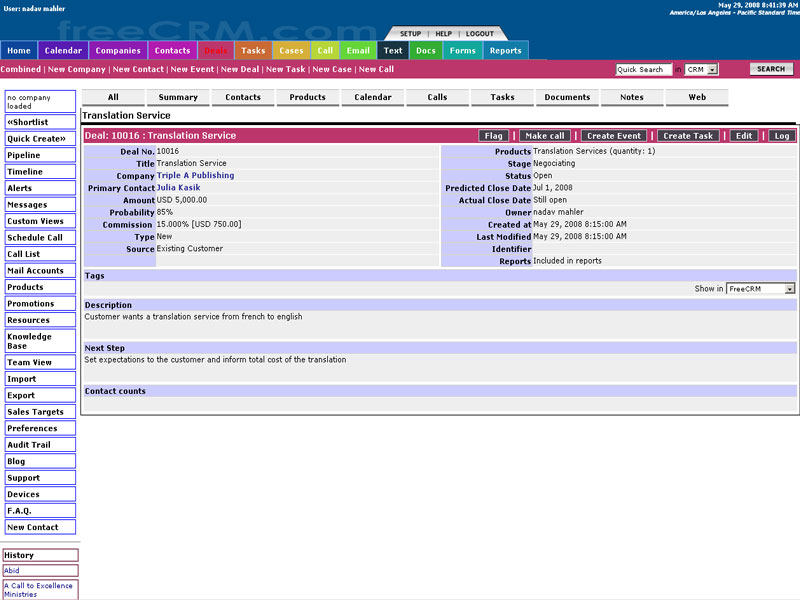Open Messages in the sidebar

40,205
